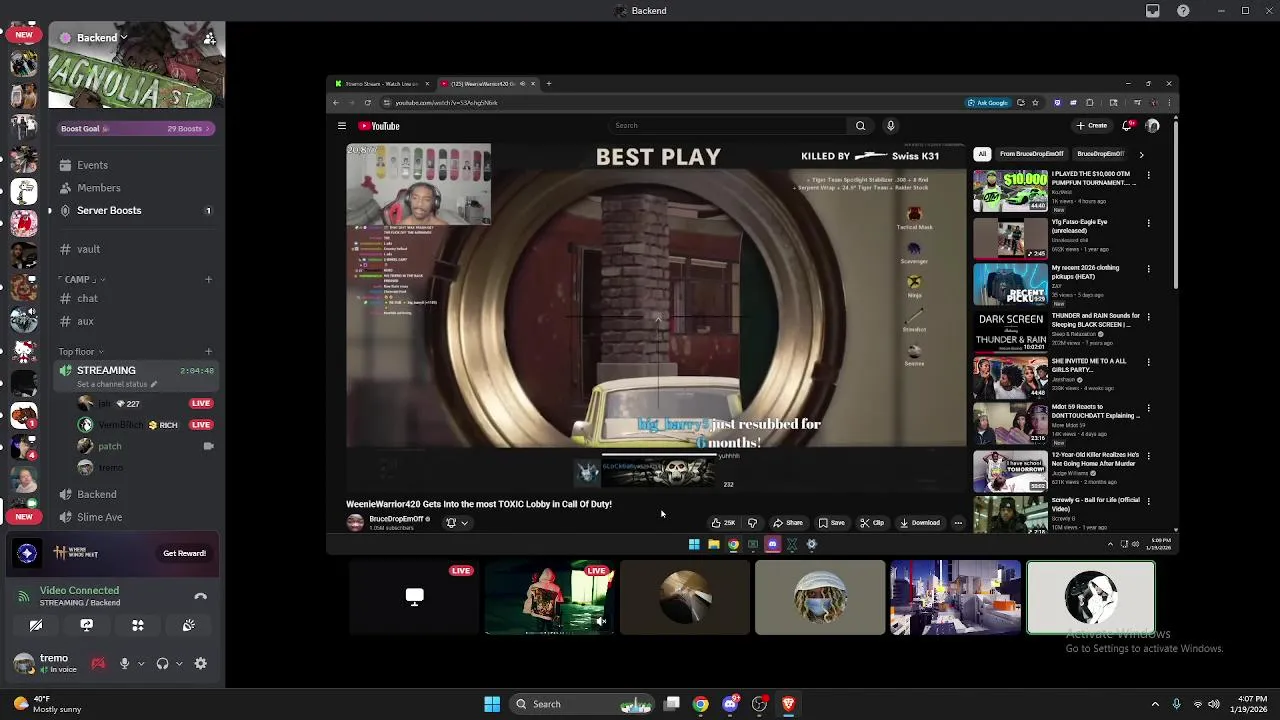This screenshot has width=1280, height=720.
Task: Select the stream tile with the monitor icon
Action: [x=414, y=598]
